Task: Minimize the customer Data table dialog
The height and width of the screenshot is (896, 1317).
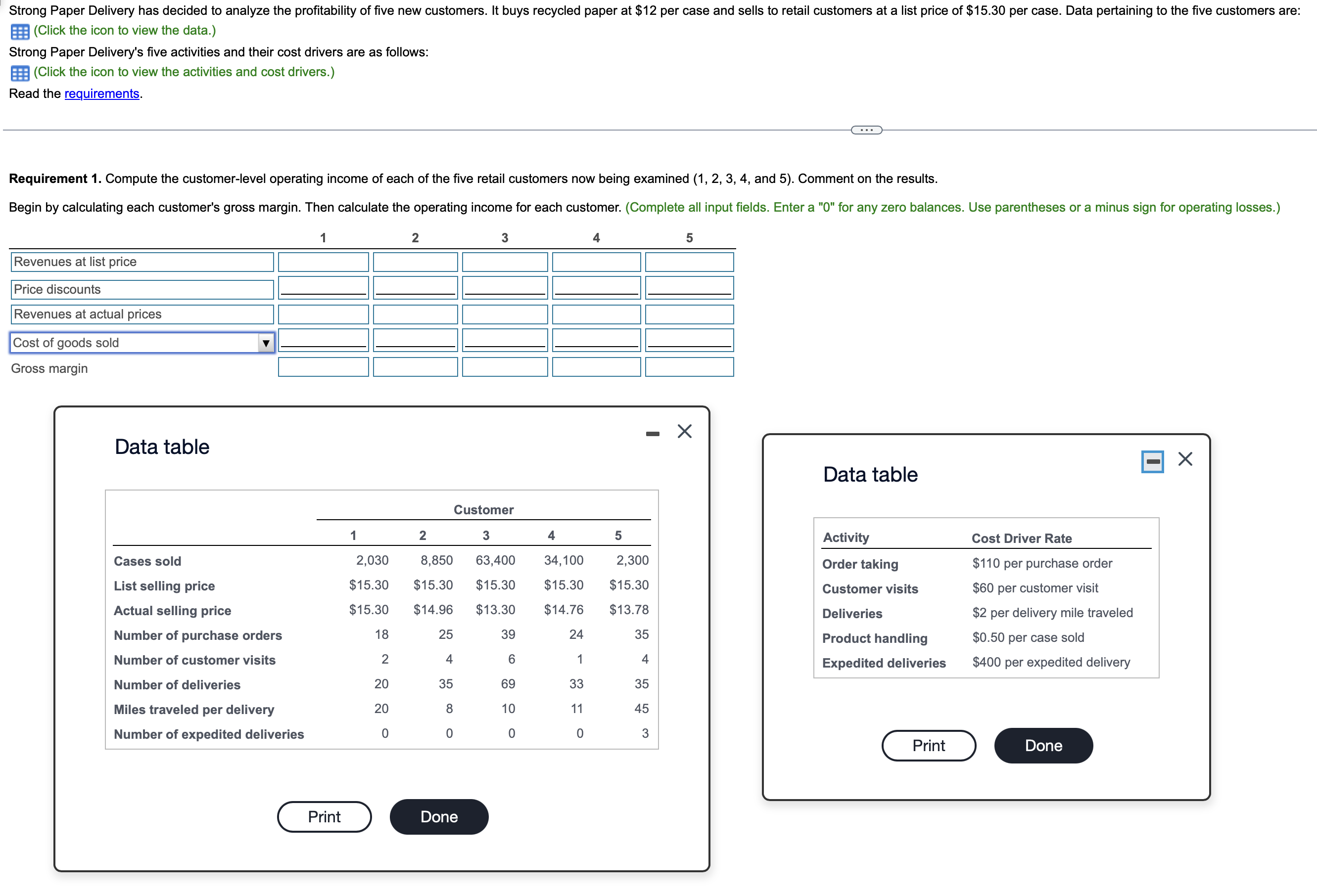Action: (652, 433)
